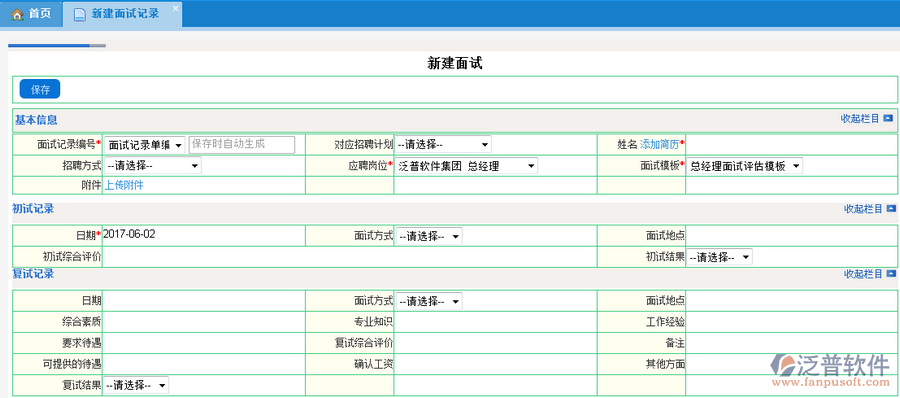The image size is (900, 398).
Task: Collapse 初试记录 section arrow icon
Action: coord(891,209)
